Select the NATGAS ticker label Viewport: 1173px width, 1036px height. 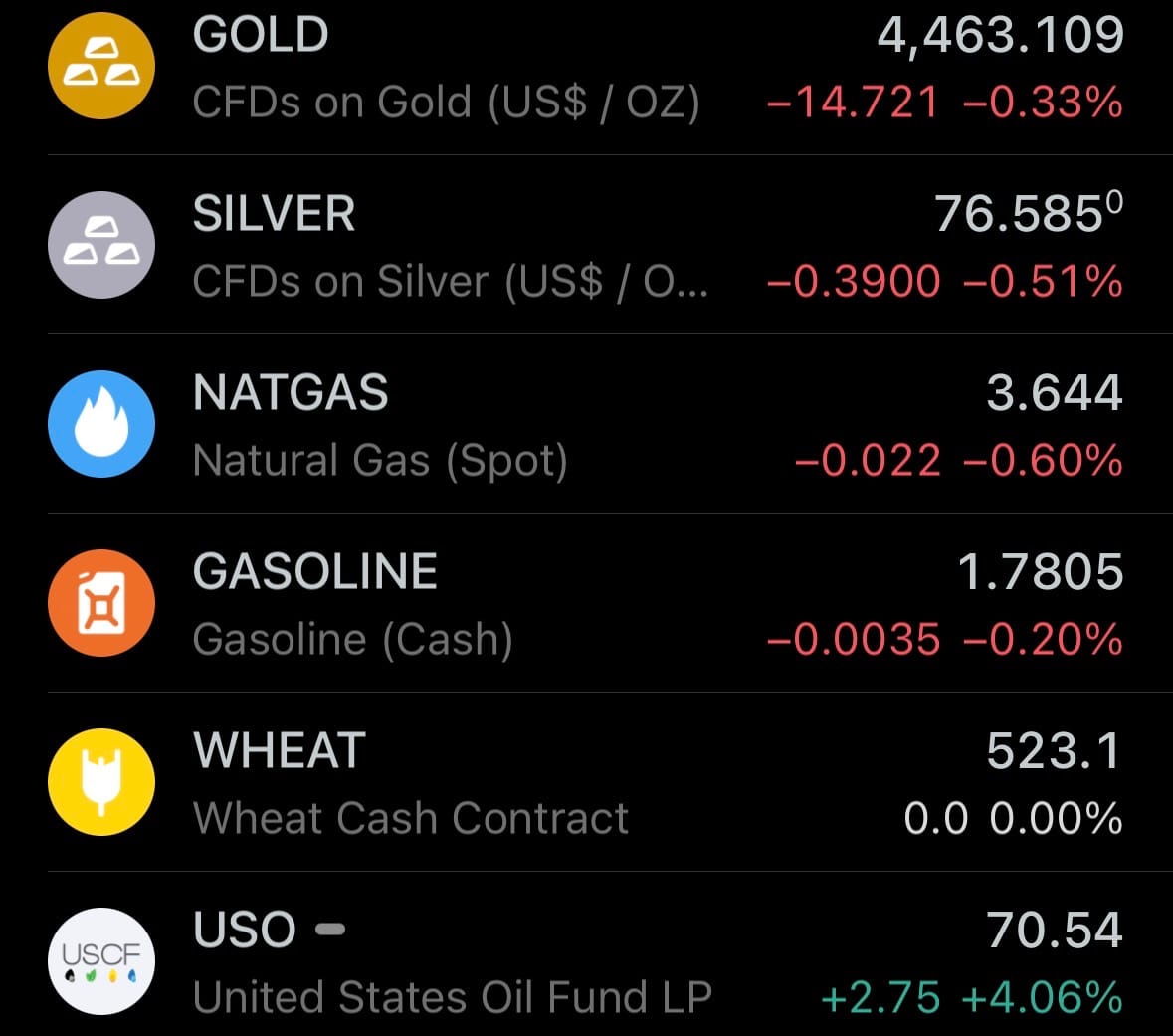click(x=291, y=393)
